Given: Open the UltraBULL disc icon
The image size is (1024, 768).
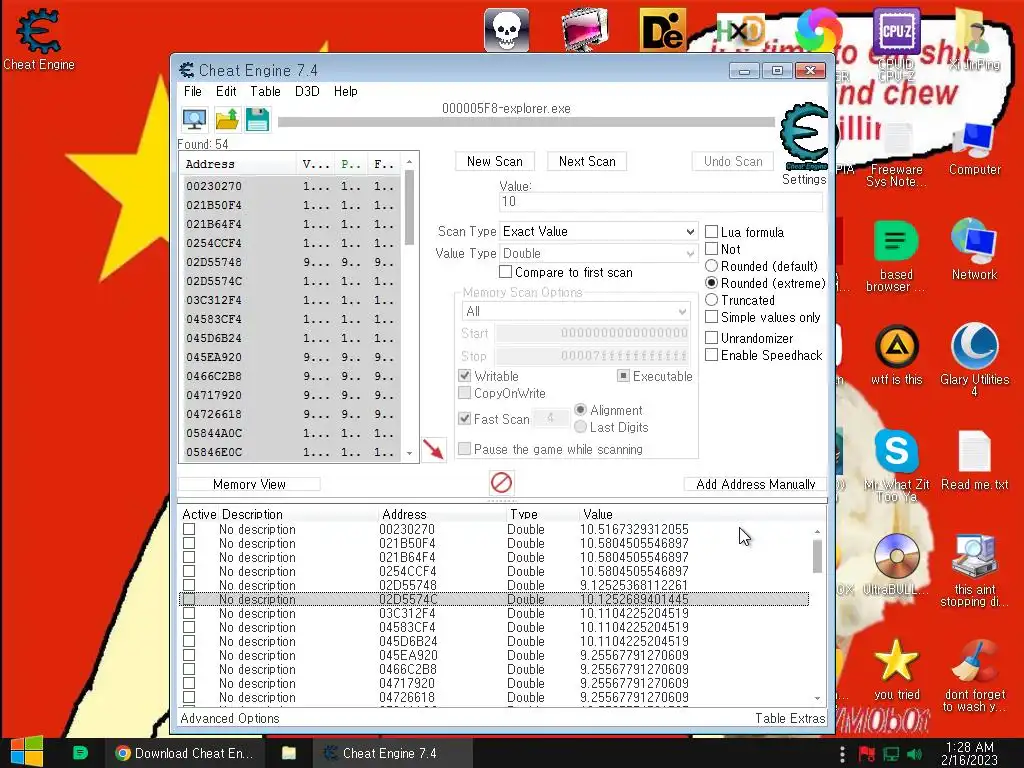Looking at the screenshot, I should click(896, 564).
